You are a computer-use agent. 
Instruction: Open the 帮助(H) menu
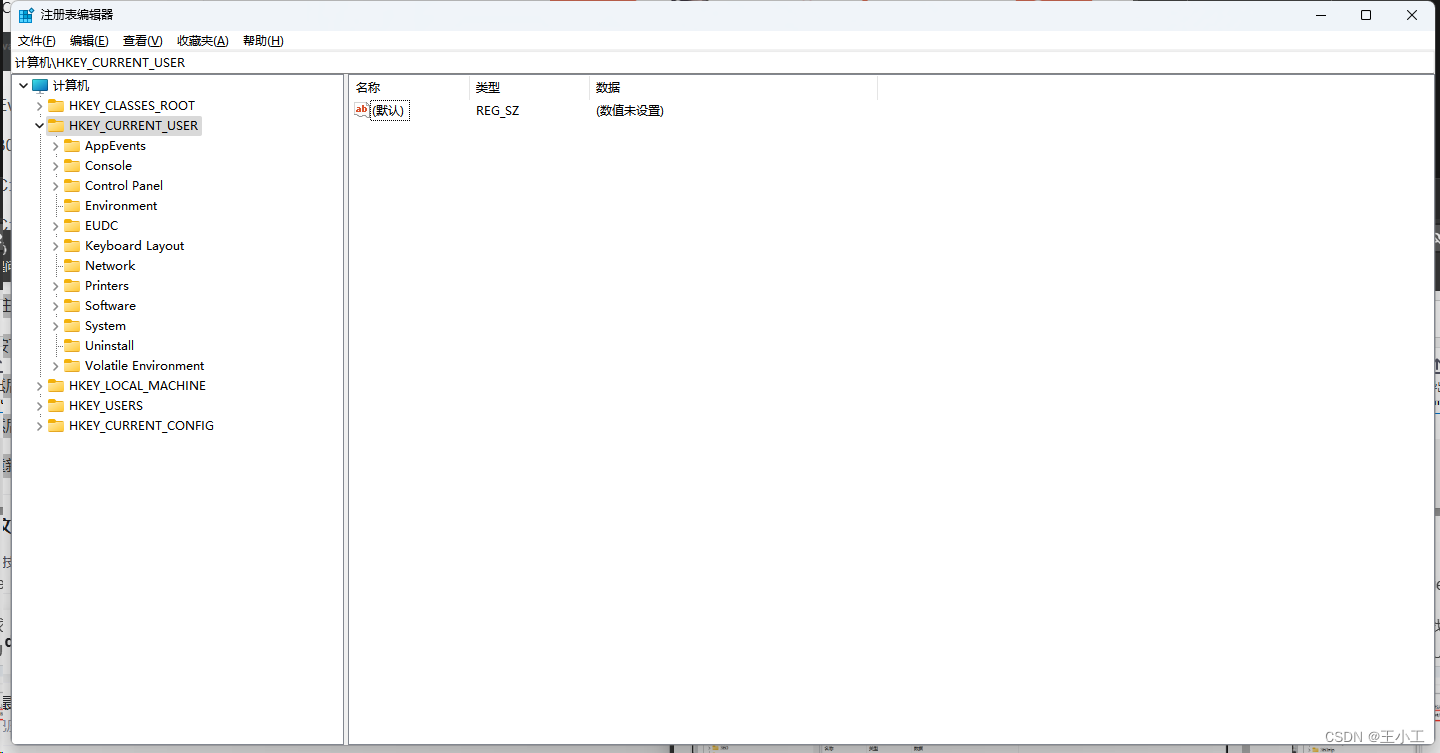click(263, 41)
